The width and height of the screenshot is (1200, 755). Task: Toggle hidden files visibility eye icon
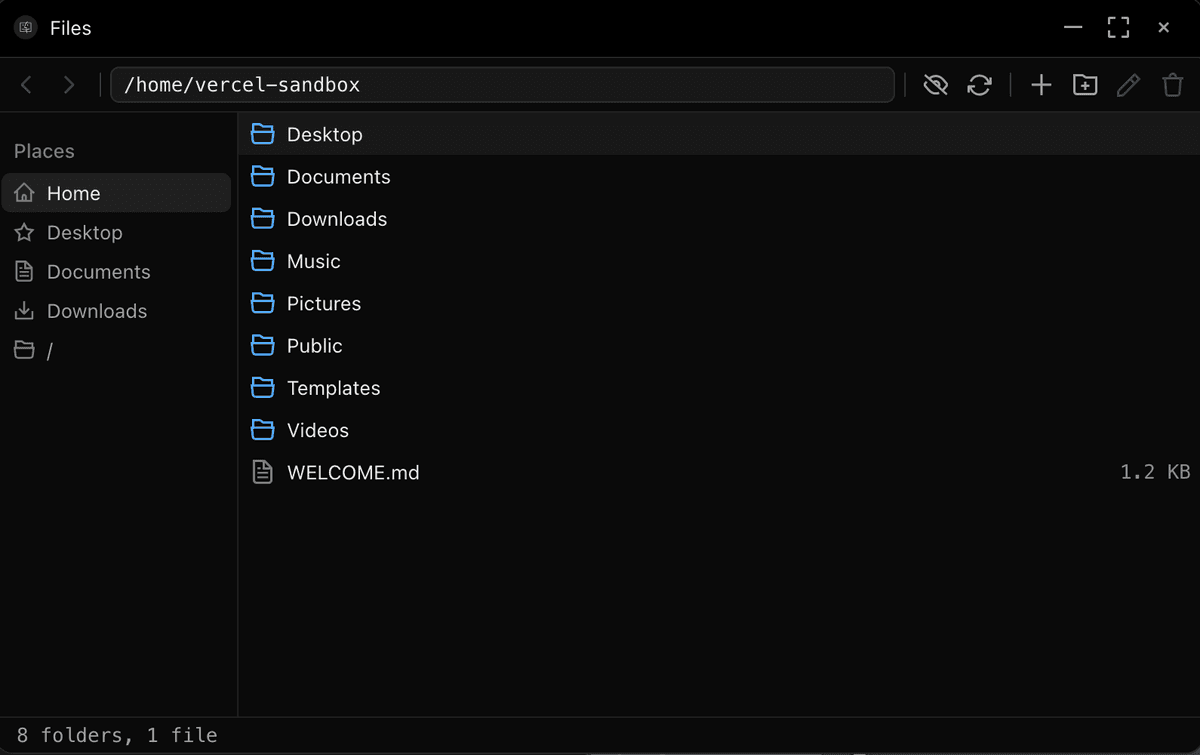click(x=935, y=85)
